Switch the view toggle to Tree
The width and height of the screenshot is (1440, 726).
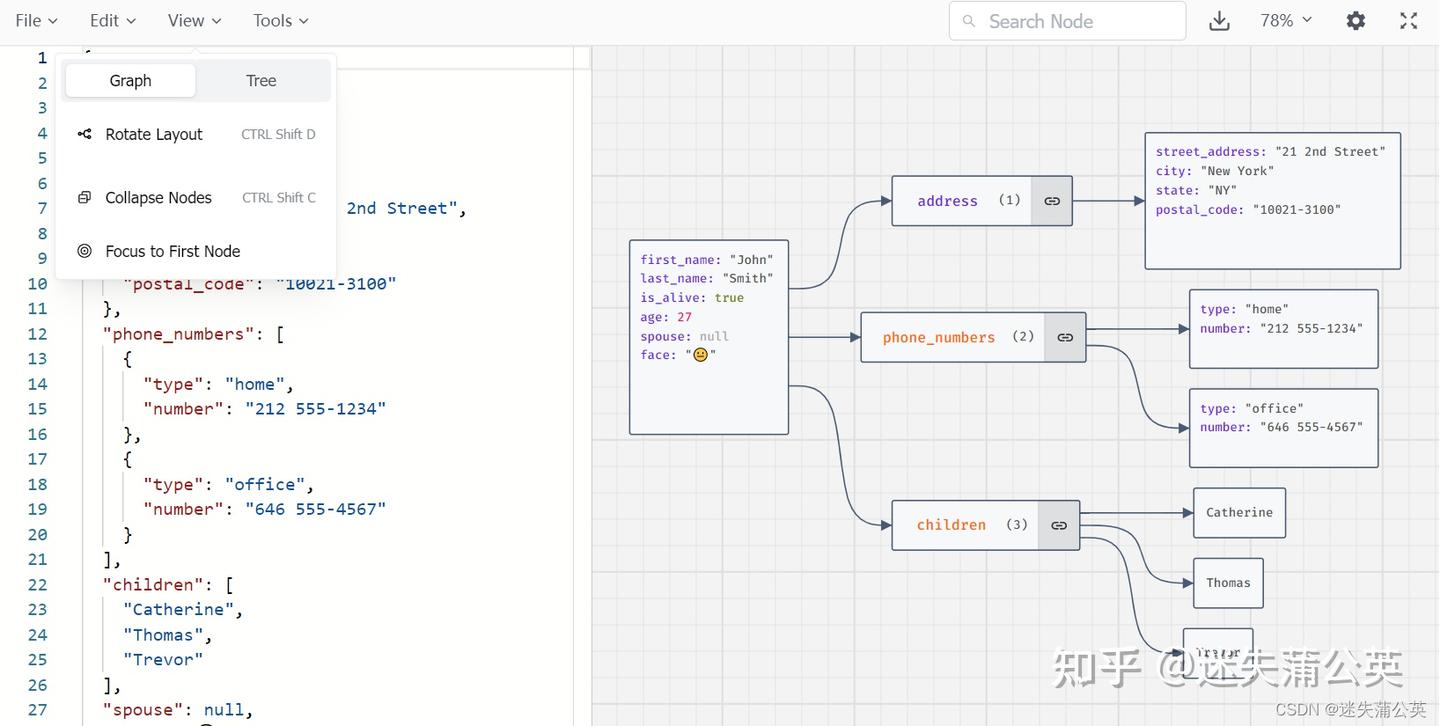(x=261, y=81)
